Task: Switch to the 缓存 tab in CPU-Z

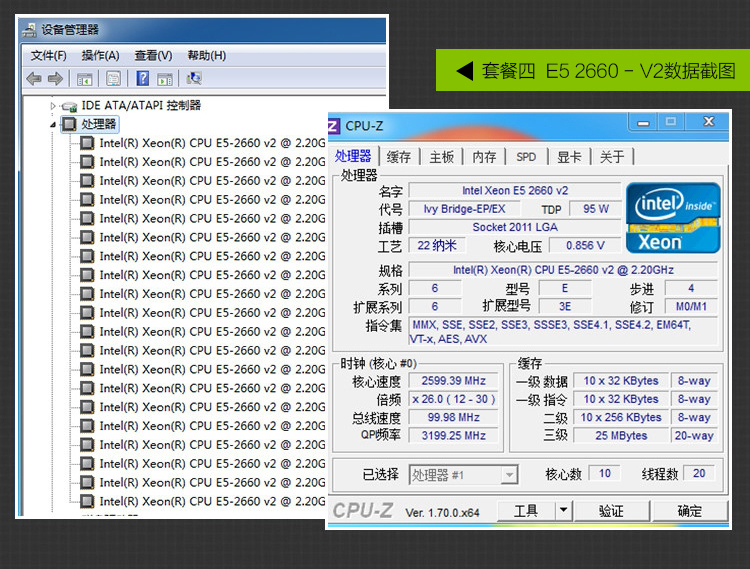Action: 398,157
